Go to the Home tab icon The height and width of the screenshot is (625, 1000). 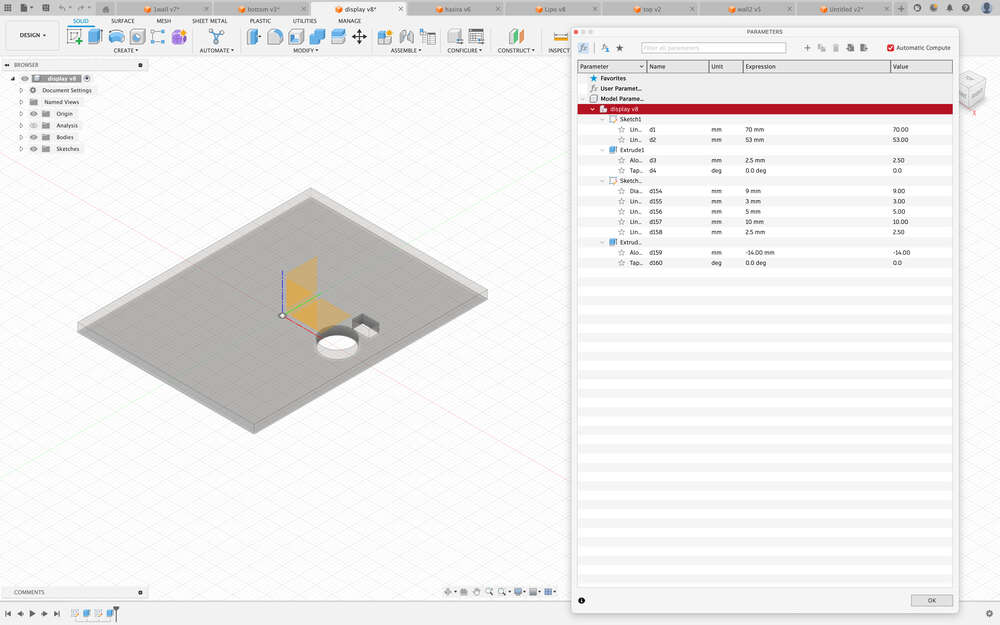click(x=106, y=9)
